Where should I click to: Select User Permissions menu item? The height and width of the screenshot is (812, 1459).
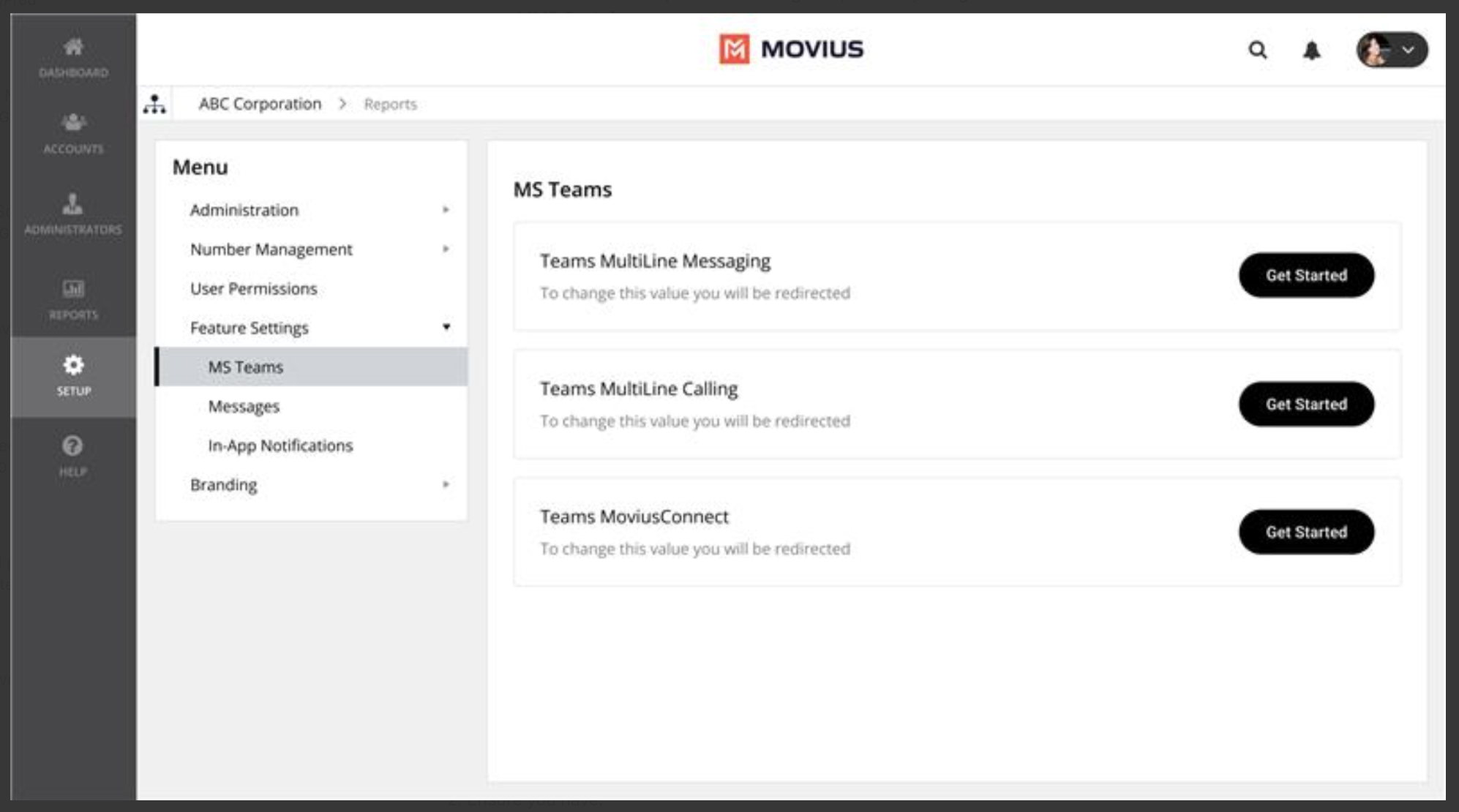253,289
